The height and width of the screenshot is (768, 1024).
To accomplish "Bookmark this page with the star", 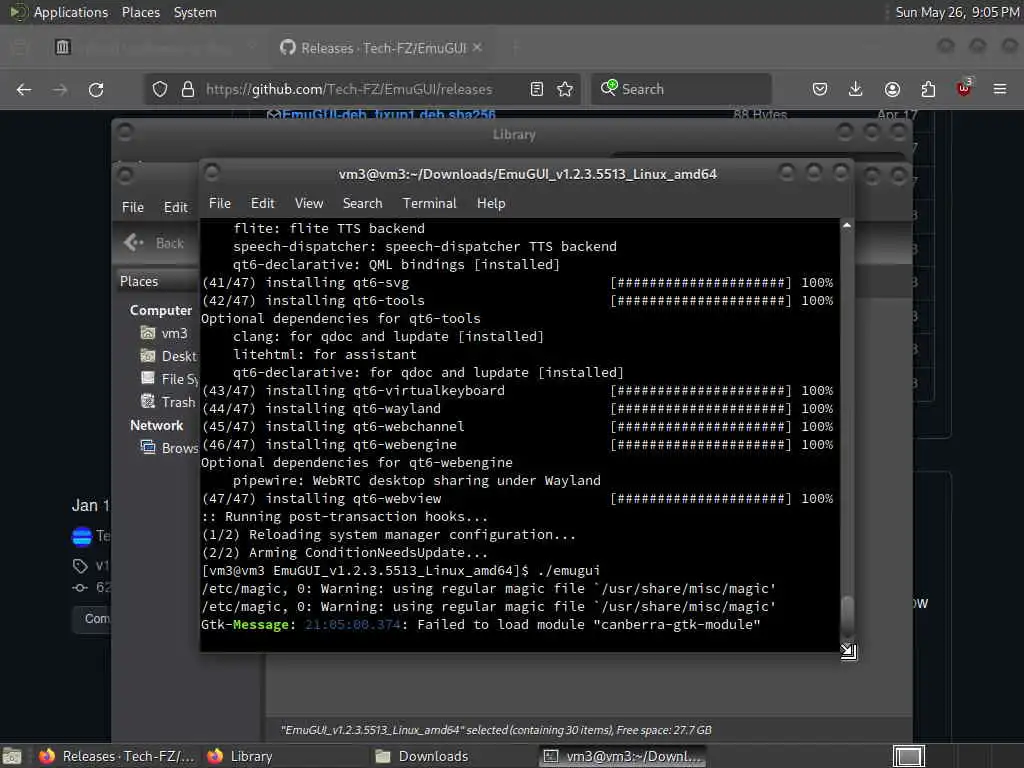I will point(565,89).
